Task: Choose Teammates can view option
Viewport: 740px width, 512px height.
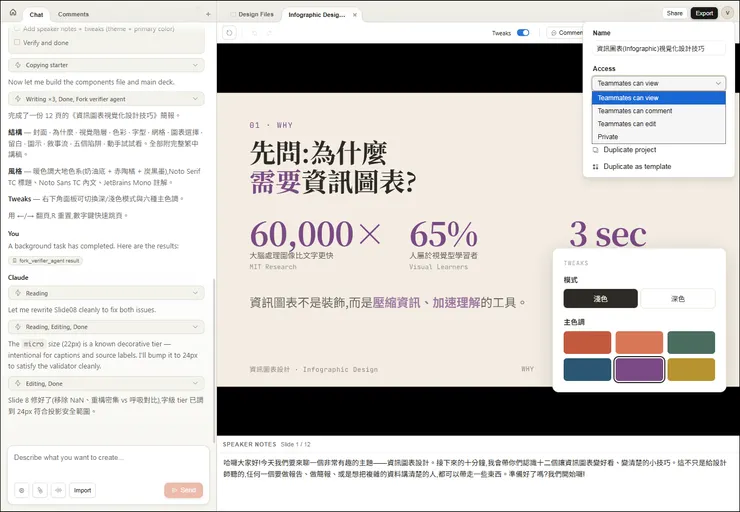Action: pos(658,98)
